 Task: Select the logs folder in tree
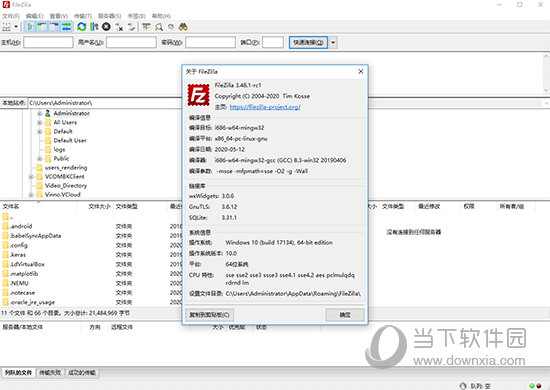click(x=59, y=149)
